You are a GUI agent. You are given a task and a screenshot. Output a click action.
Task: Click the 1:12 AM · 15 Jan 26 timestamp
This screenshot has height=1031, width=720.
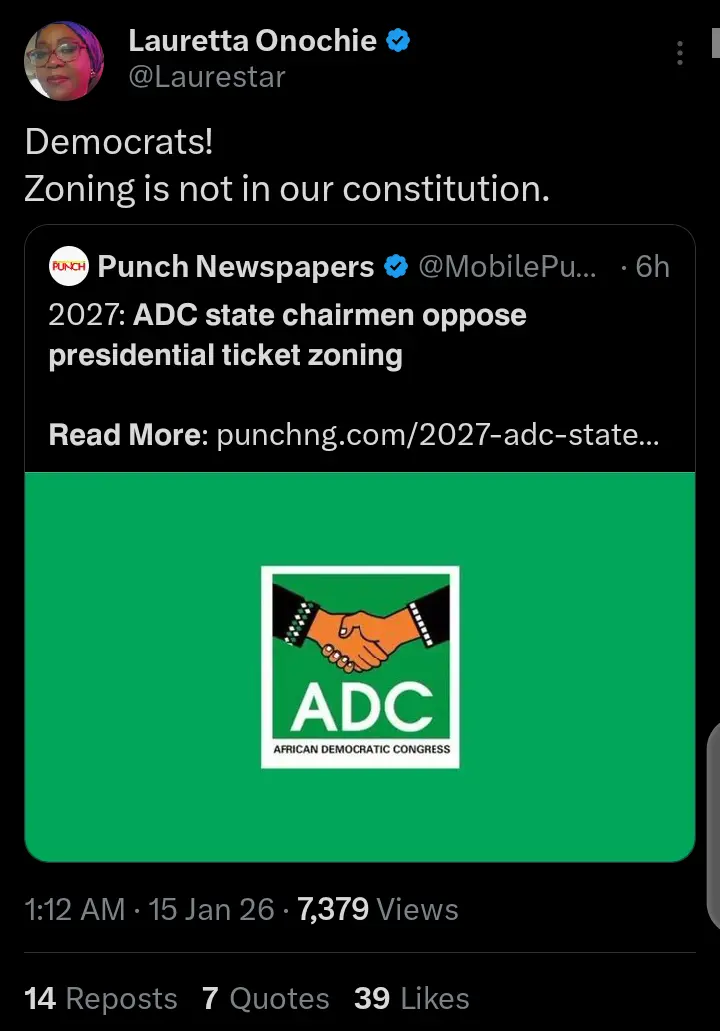[x=149, y=909]
